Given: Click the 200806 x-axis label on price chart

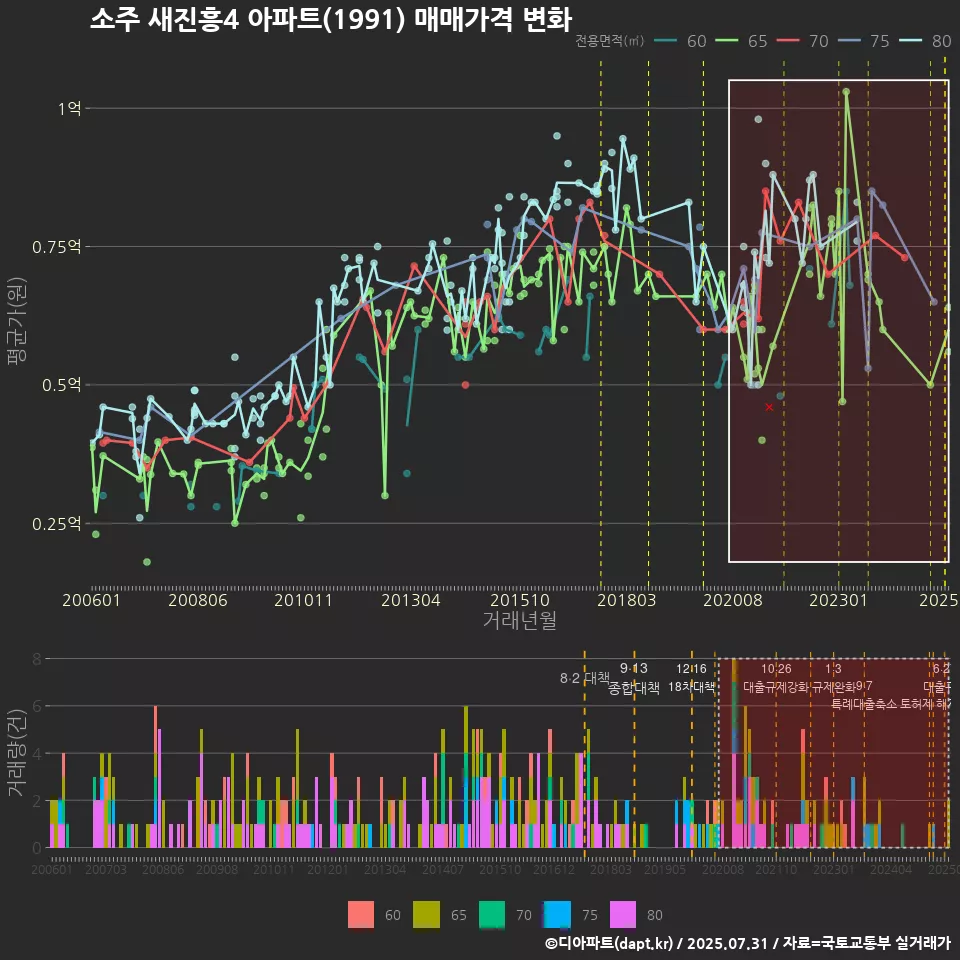Looking at the screenshot, I should [x=198, y=600].
